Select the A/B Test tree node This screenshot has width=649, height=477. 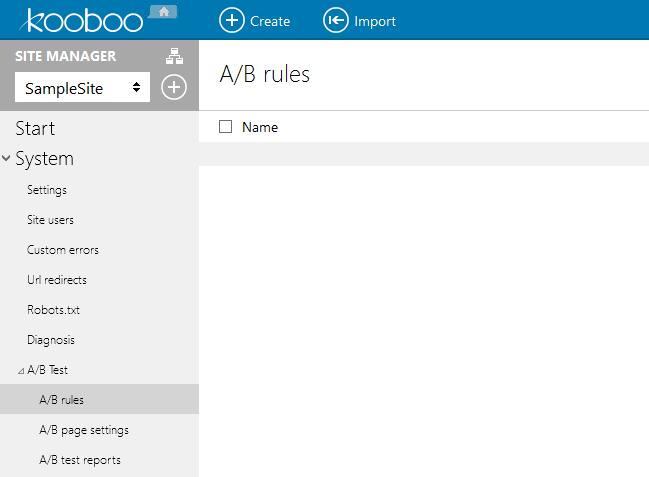(48, 370)
